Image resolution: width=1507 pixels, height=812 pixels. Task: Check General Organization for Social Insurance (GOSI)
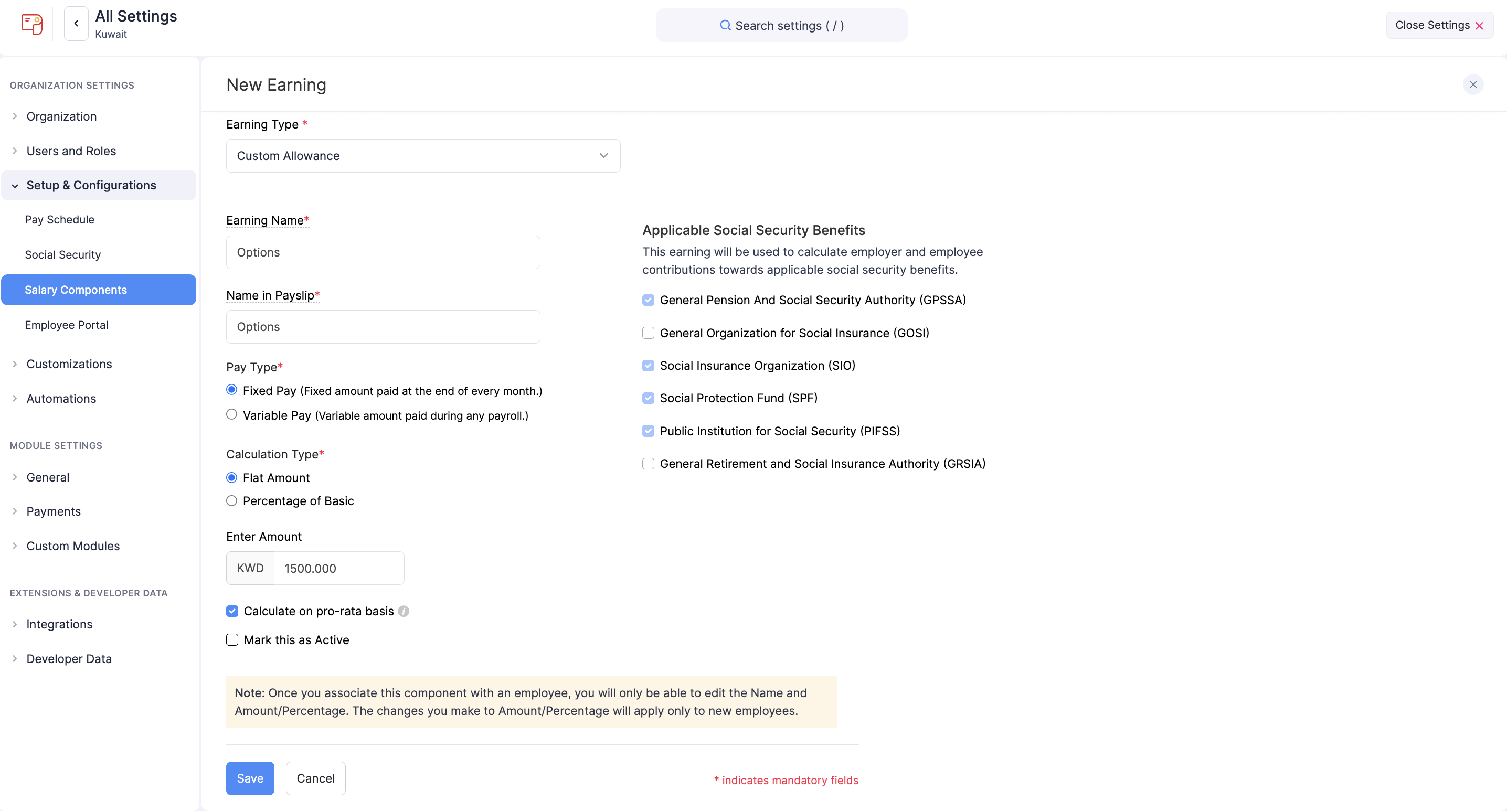point(648,332)
